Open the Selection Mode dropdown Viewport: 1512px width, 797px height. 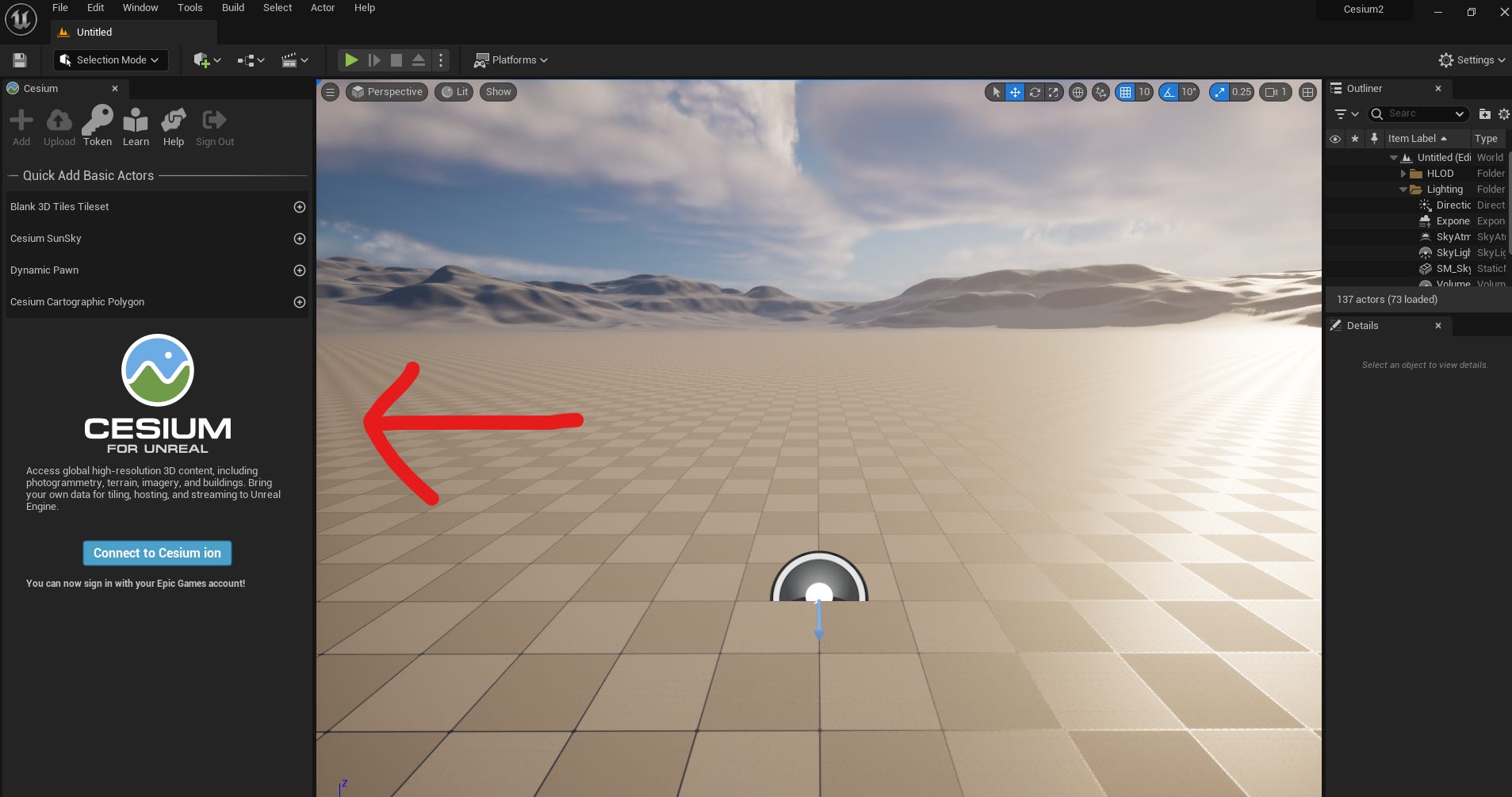coord(109,59)
